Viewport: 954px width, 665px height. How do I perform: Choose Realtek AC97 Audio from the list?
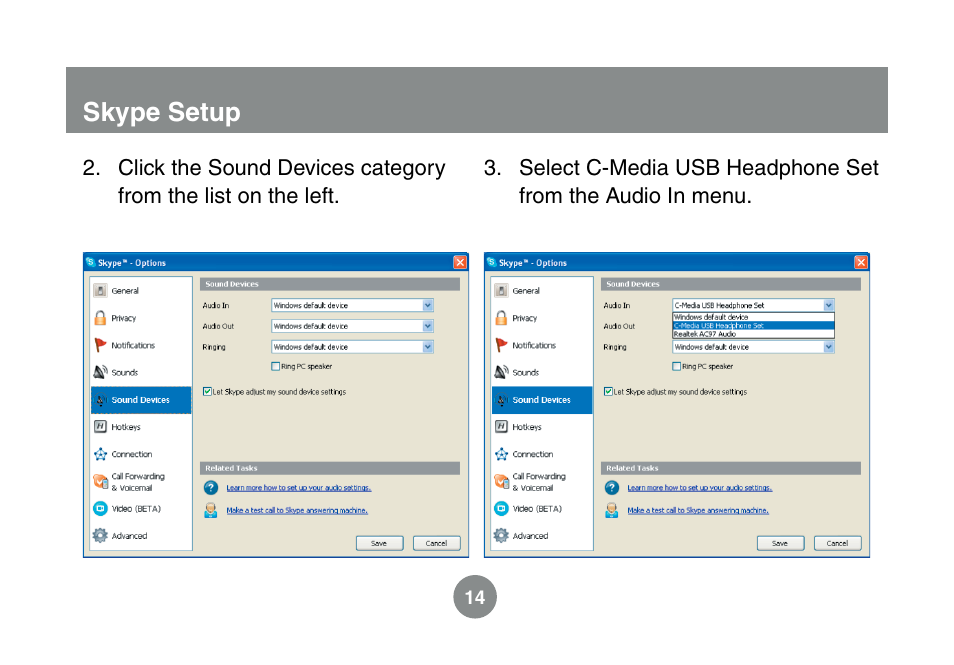753,333
